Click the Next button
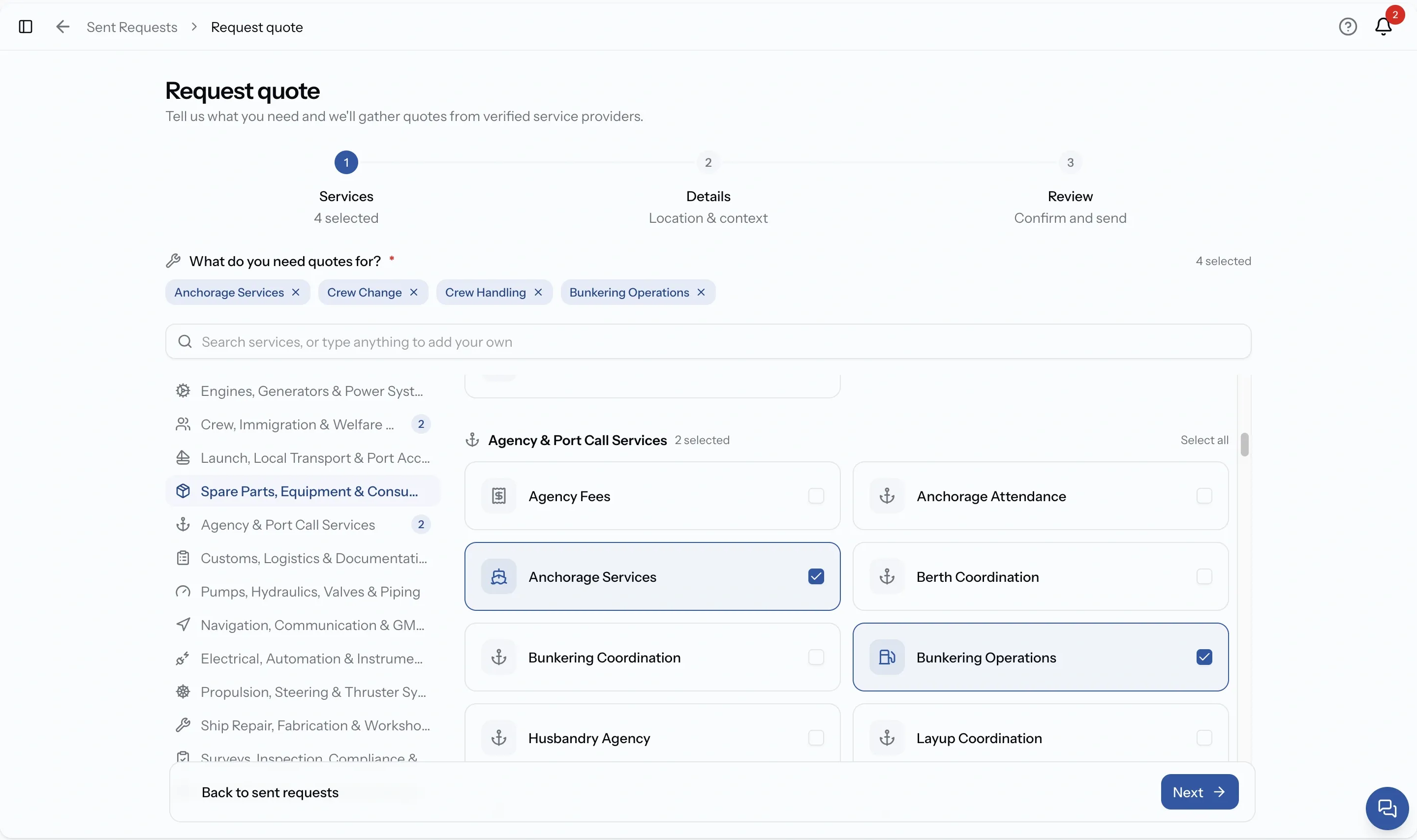Screen dimensions: 1417x840 pyautogui.click(x=1199, y=792)
